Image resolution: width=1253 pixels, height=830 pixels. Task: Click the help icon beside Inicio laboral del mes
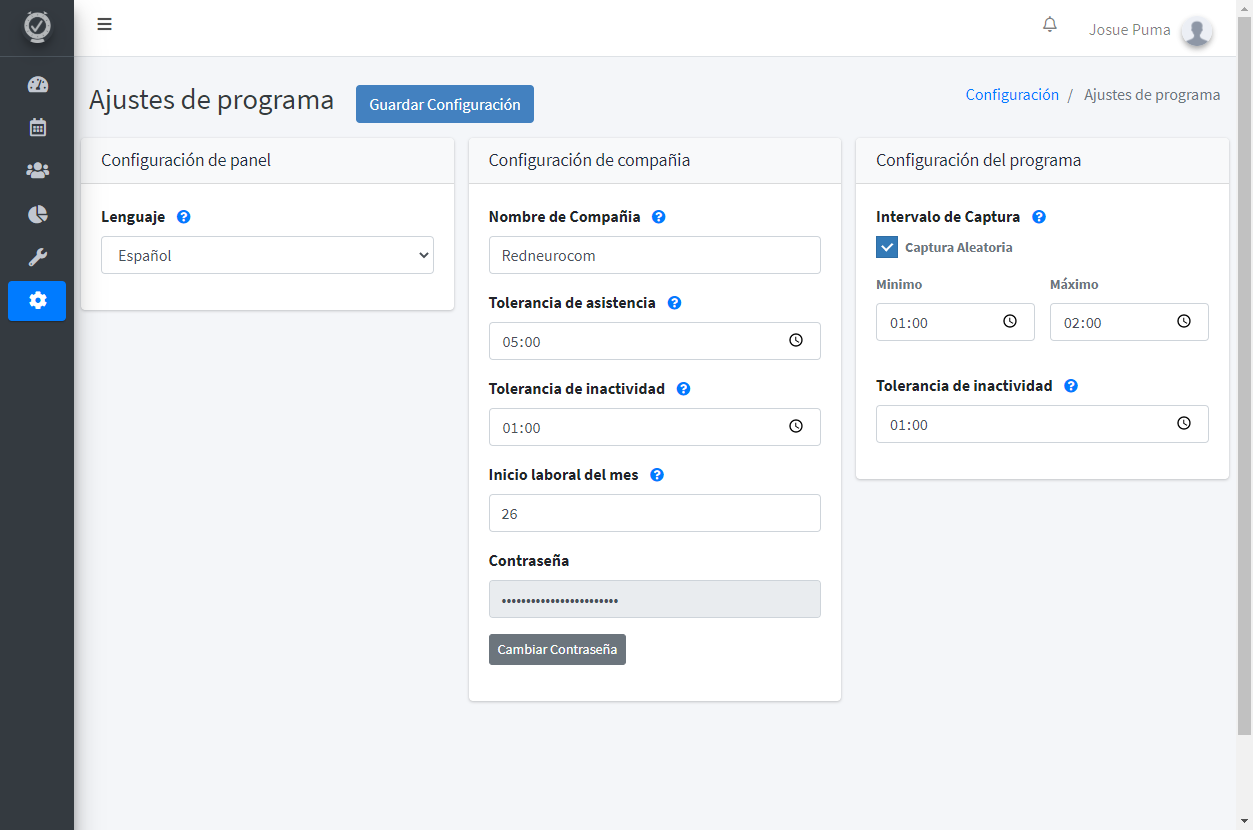click(x=657, y=475)
